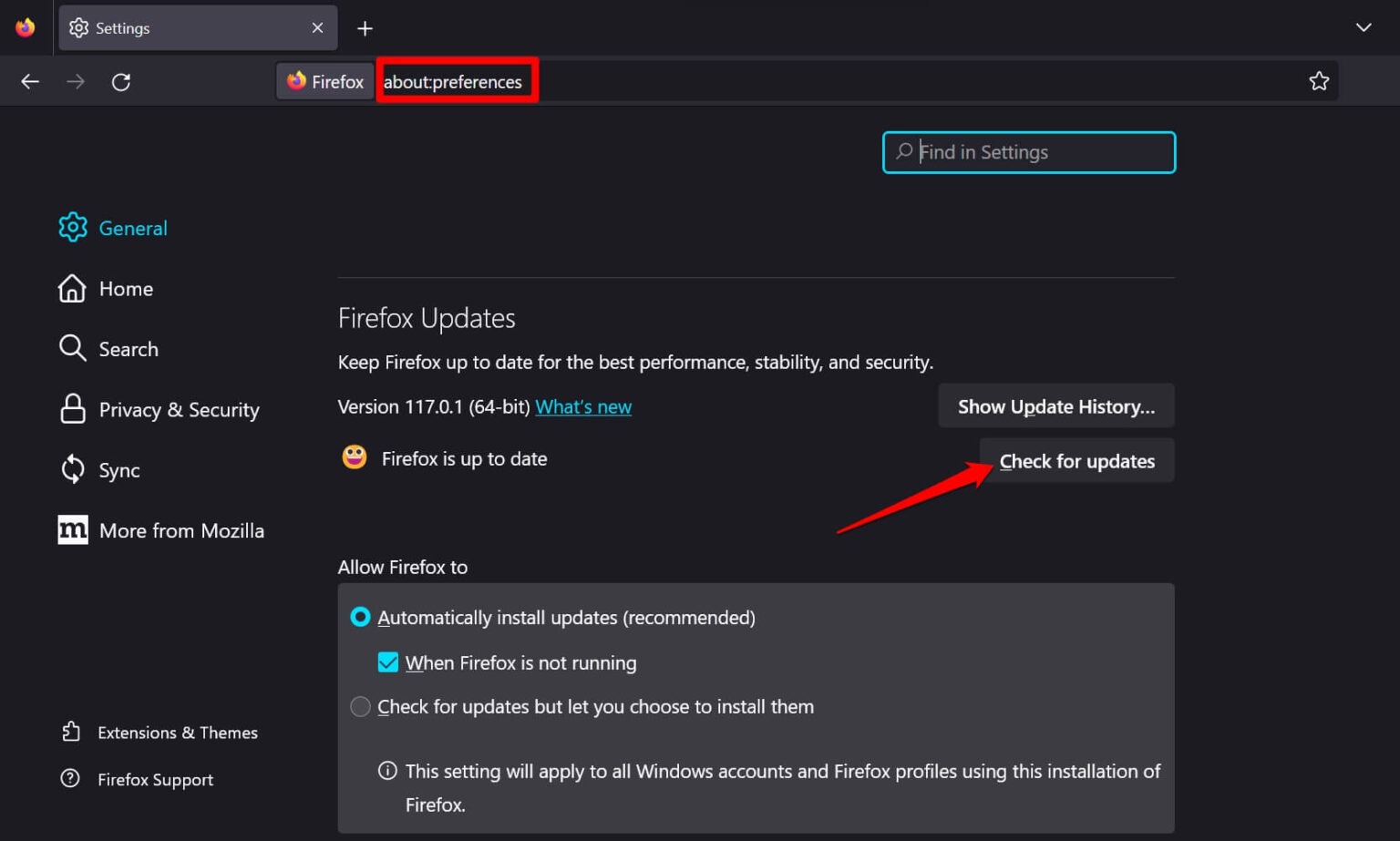This screenshot has width=1400, height=841.
Task: Select 'Automatically install updates' option
Action: (x=360, y=617)
